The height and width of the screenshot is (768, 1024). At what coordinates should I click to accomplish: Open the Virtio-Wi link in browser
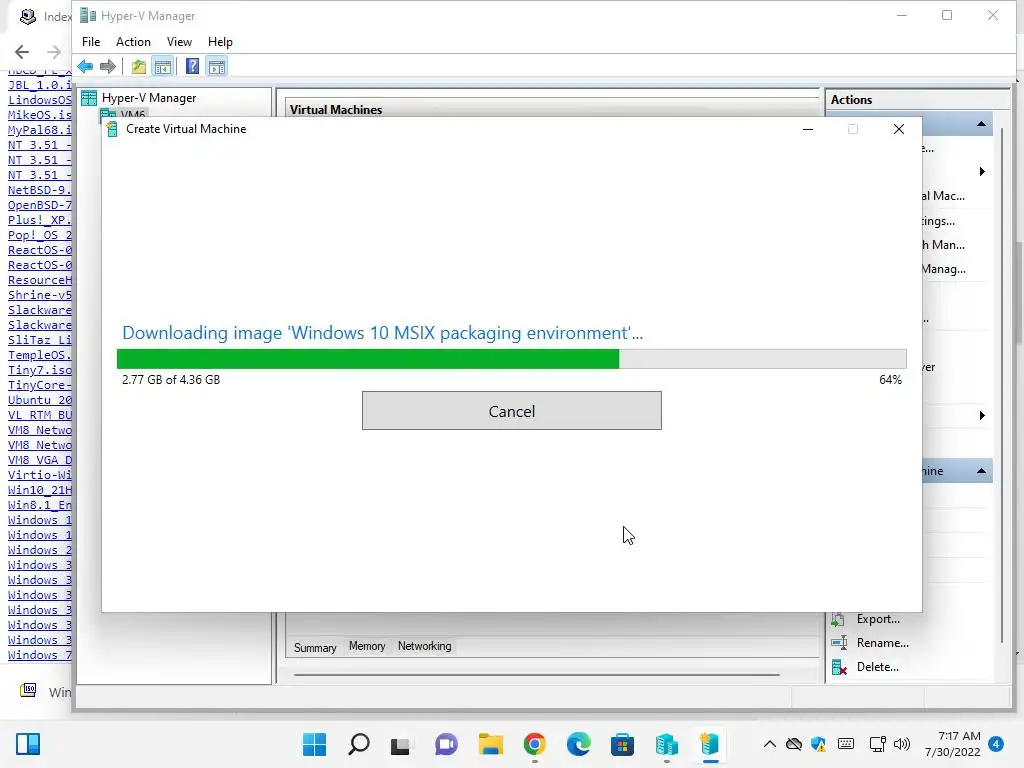(x=40, y=475)
